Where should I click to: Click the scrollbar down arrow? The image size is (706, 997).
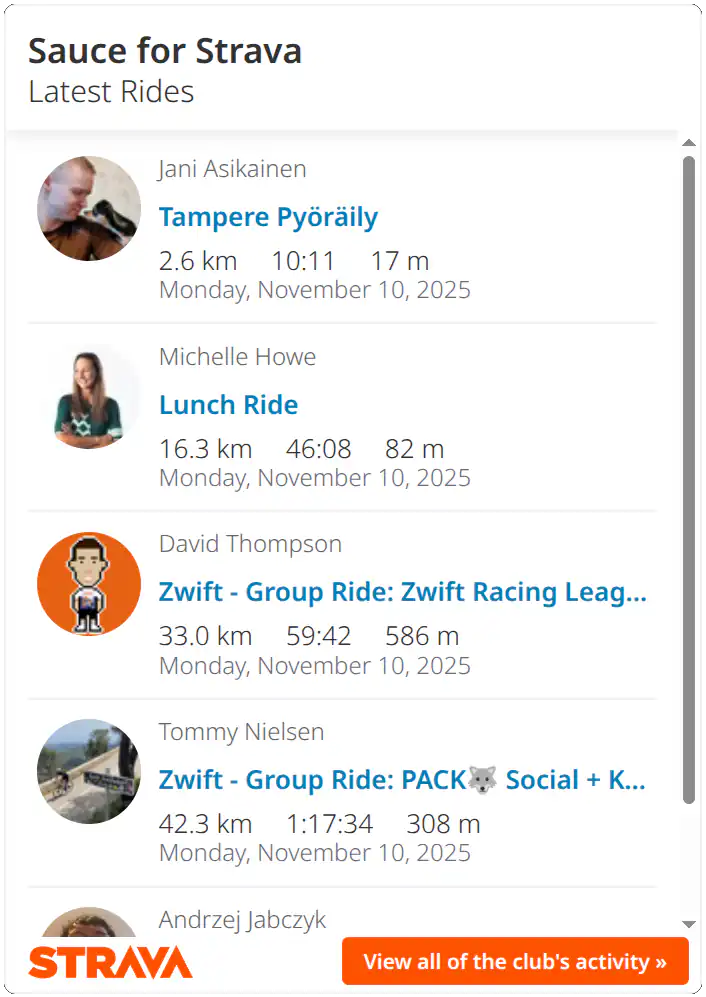(688, 924)
